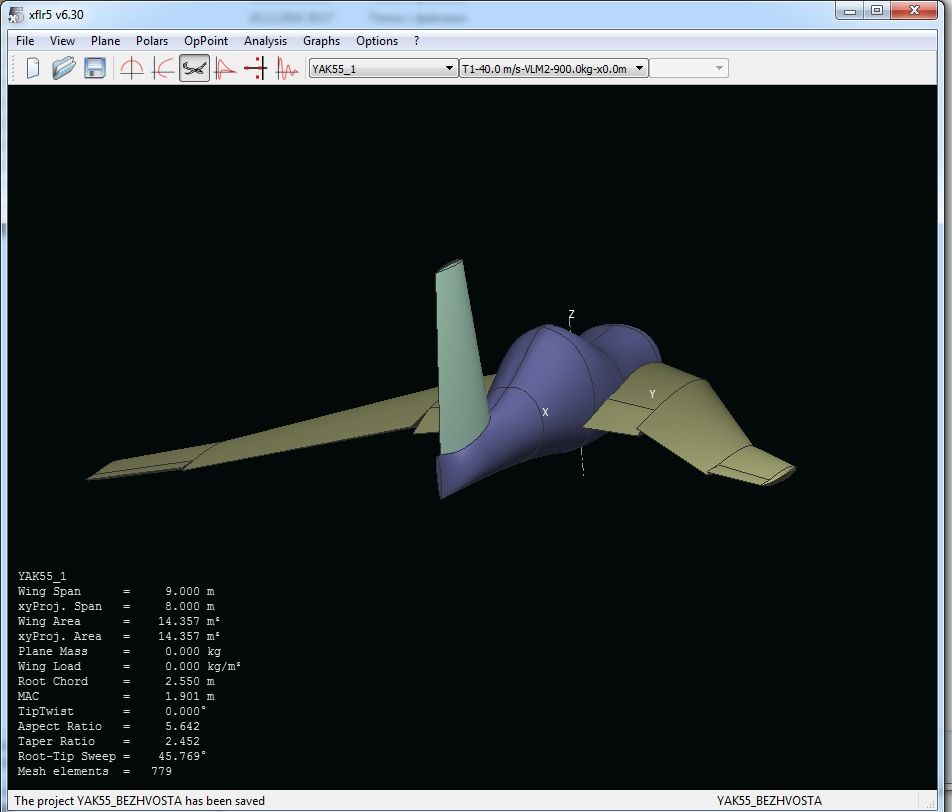Open the ? help menu
Viewport: 952px width, 812px height.
coord(416,41)
